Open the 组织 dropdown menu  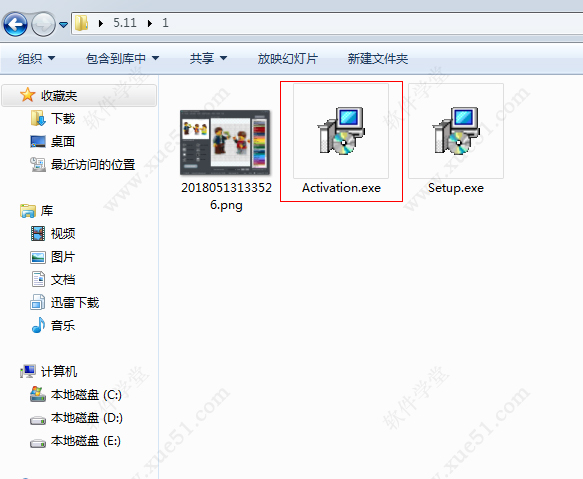click(36, 58)
